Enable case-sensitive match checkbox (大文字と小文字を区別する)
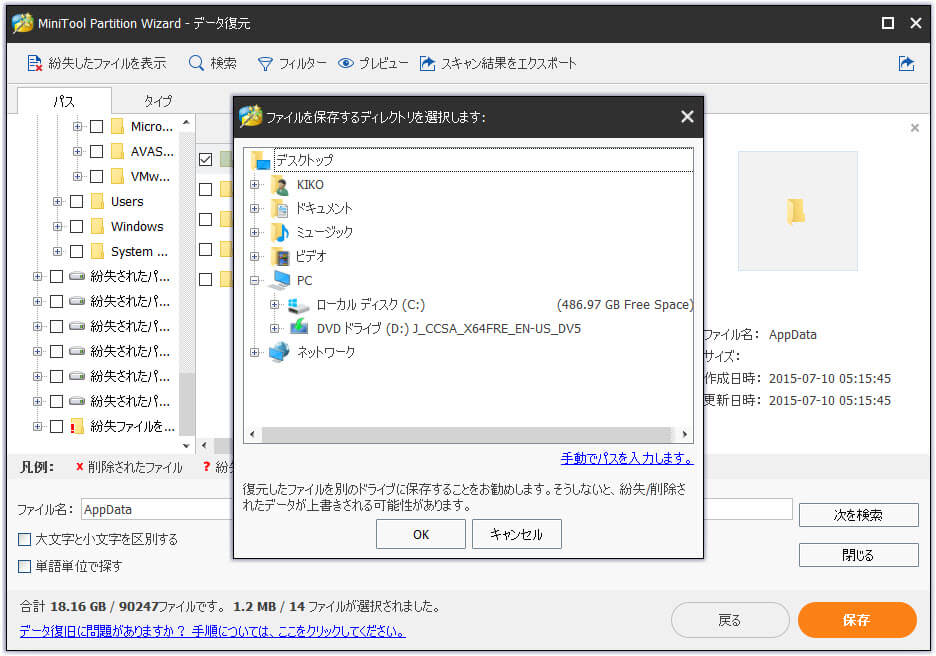936x656 pixels. tap(24, 540)
